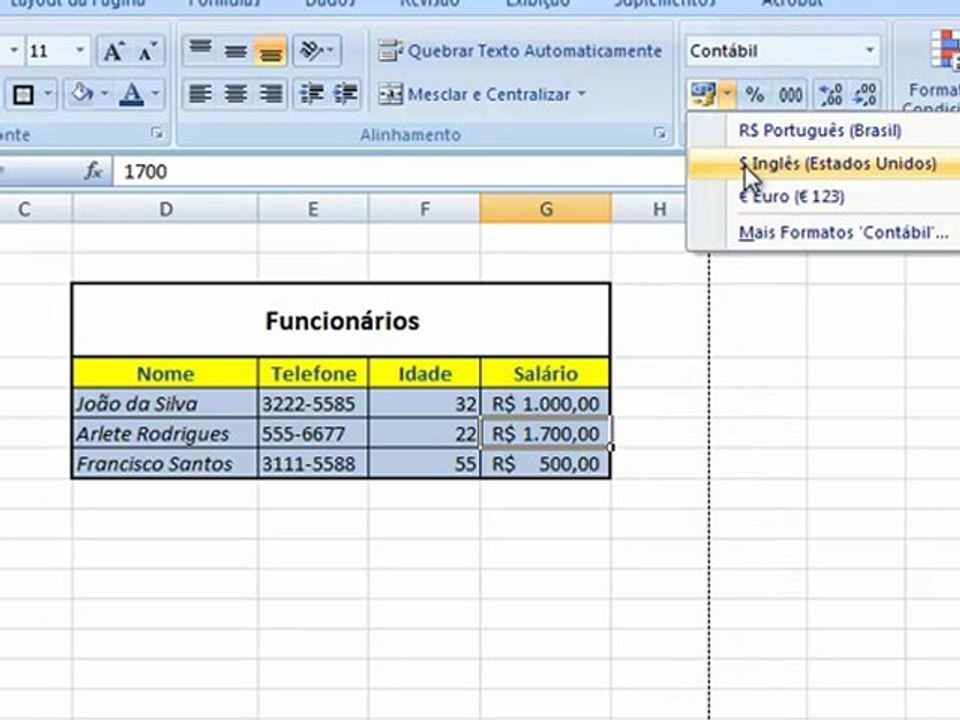Viewport: 960px width, 720px height.
Task: Increase font size with the large A icon
Action: (x=113, y=51)
